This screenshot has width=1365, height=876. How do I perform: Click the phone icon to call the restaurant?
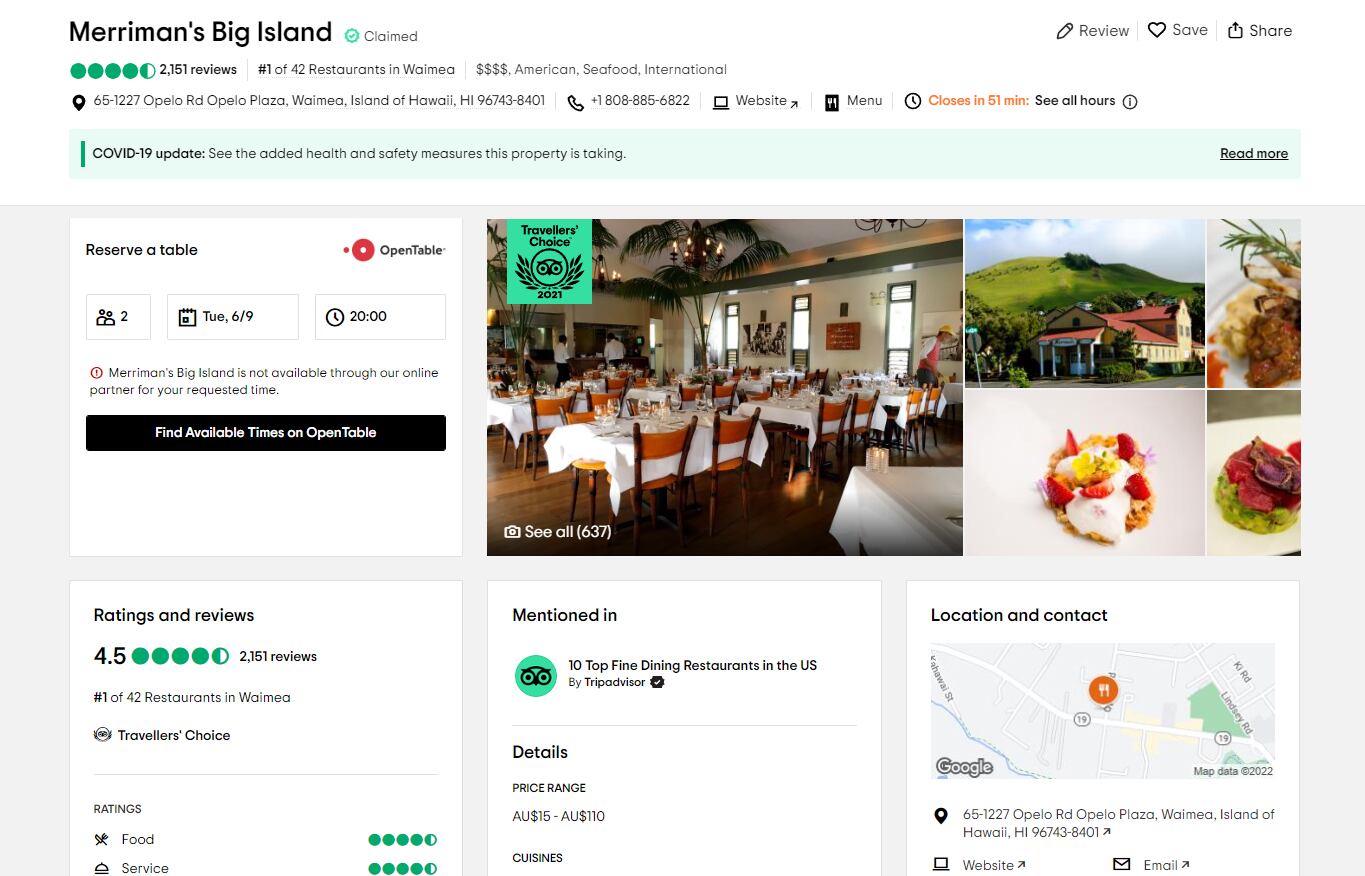[x=574, y=101]
